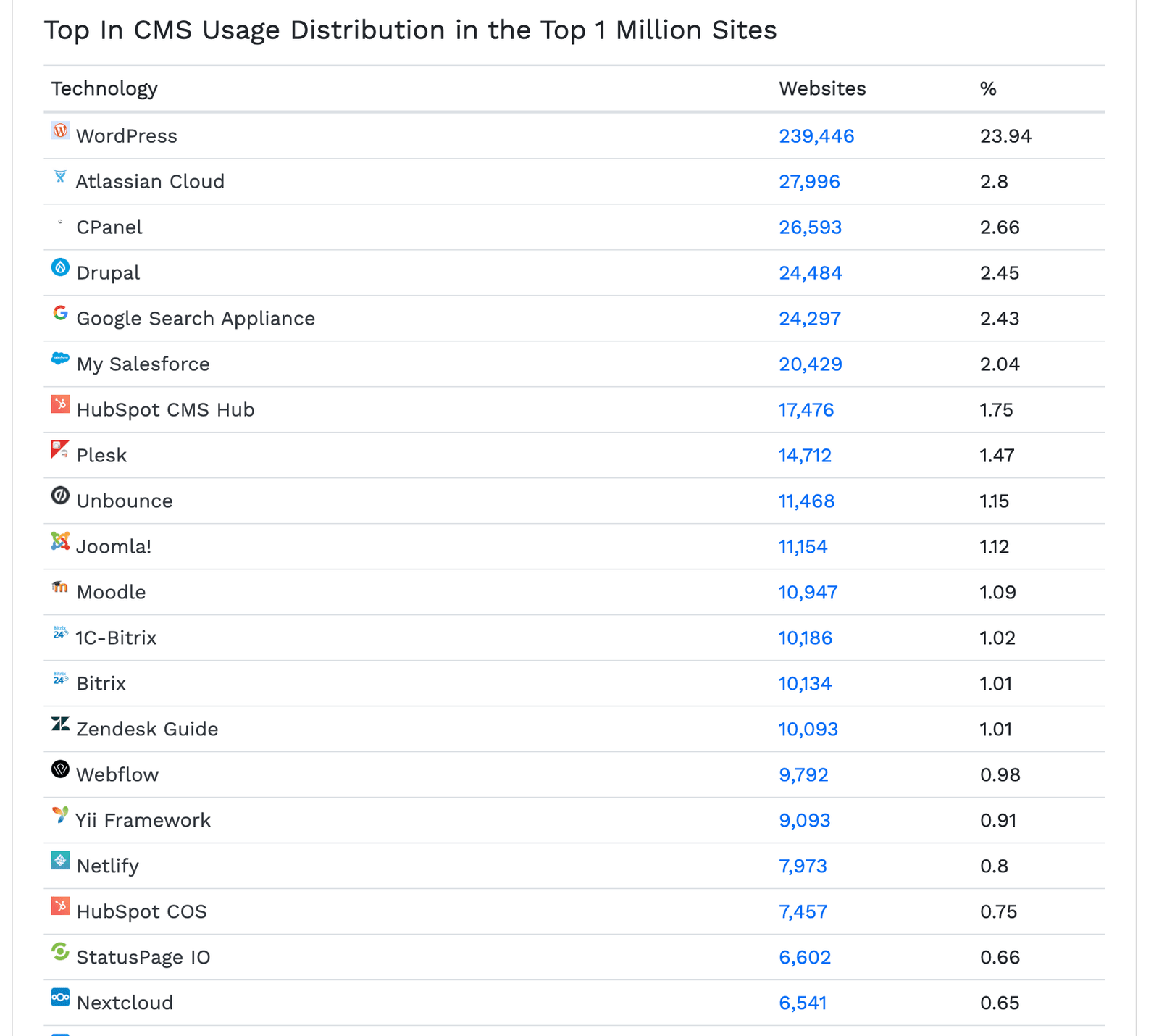Click the HubSpot CMS Hub icon
The height and width of the screenshot is (1036, 1159).
(x=60, y=405)
